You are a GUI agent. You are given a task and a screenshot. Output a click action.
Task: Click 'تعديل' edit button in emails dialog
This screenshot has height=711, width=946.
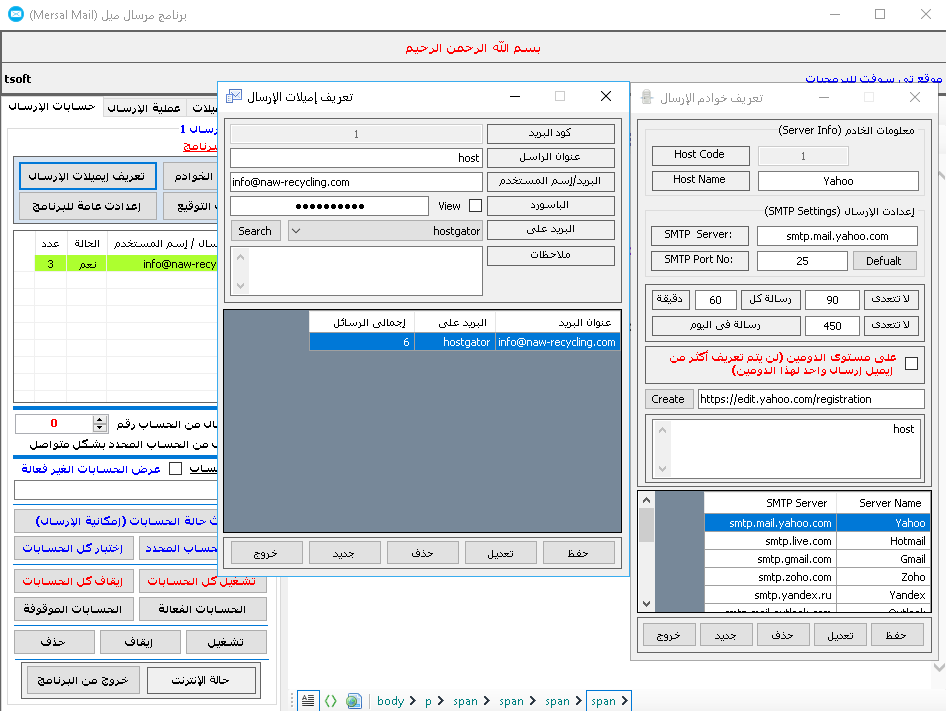[500, 553]
